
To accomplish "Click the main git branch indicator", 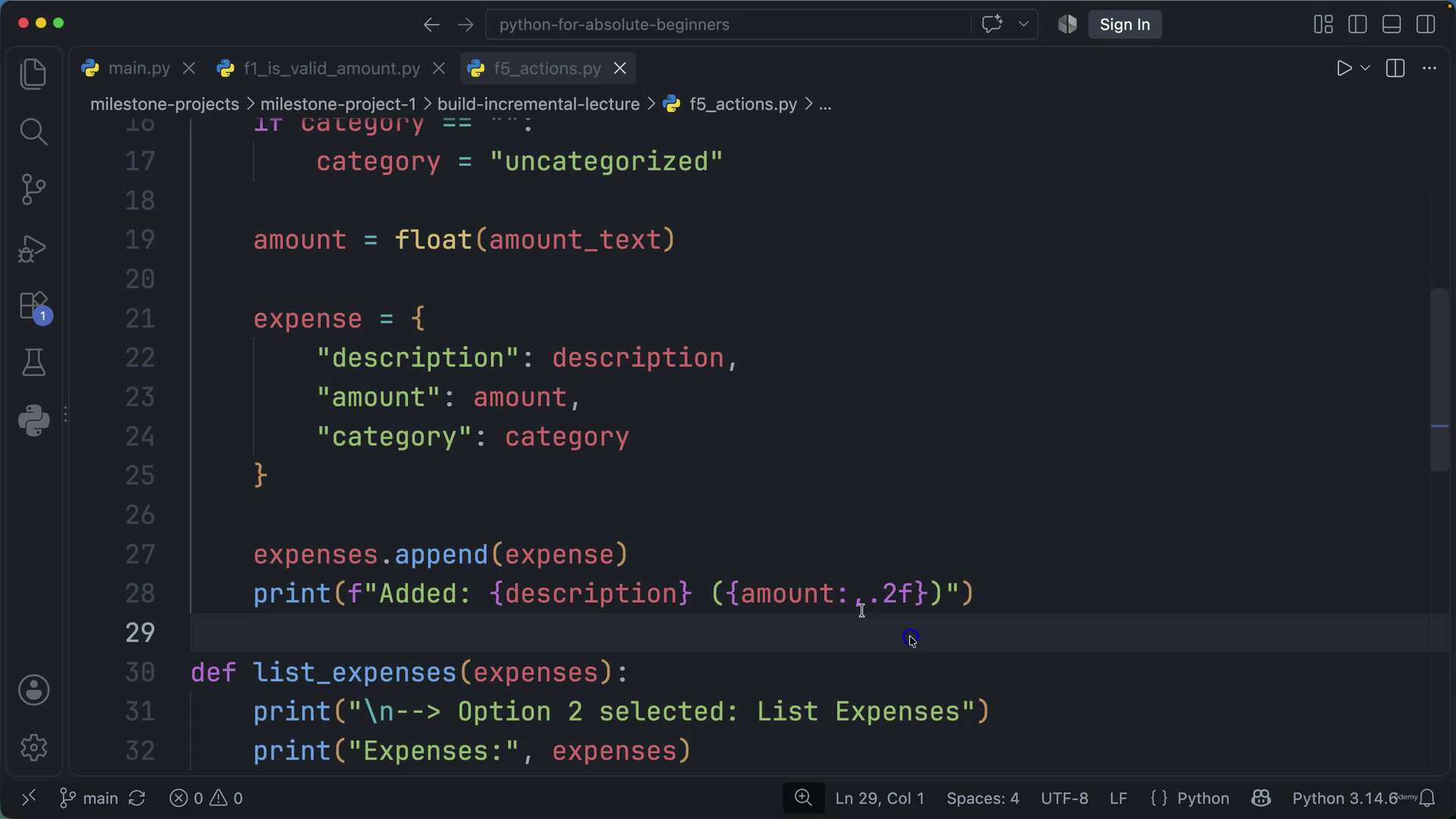I will pyautogui.click(x=89, y=799).
